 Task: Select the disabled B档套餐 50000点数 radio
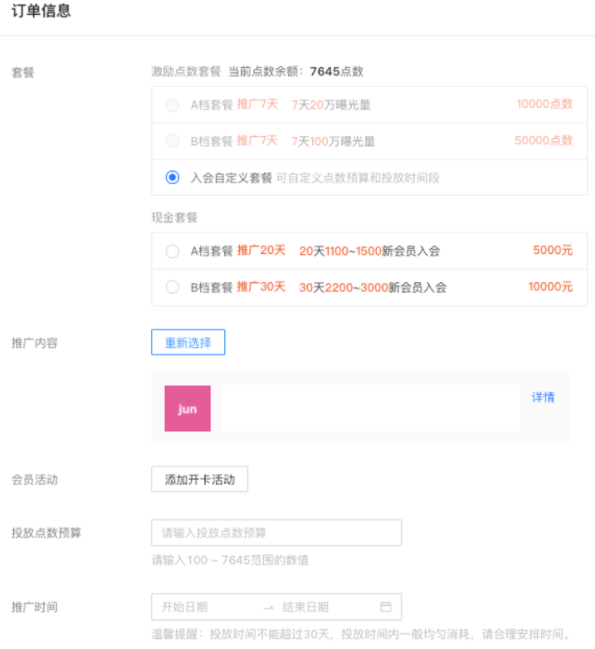click(172, 141)
